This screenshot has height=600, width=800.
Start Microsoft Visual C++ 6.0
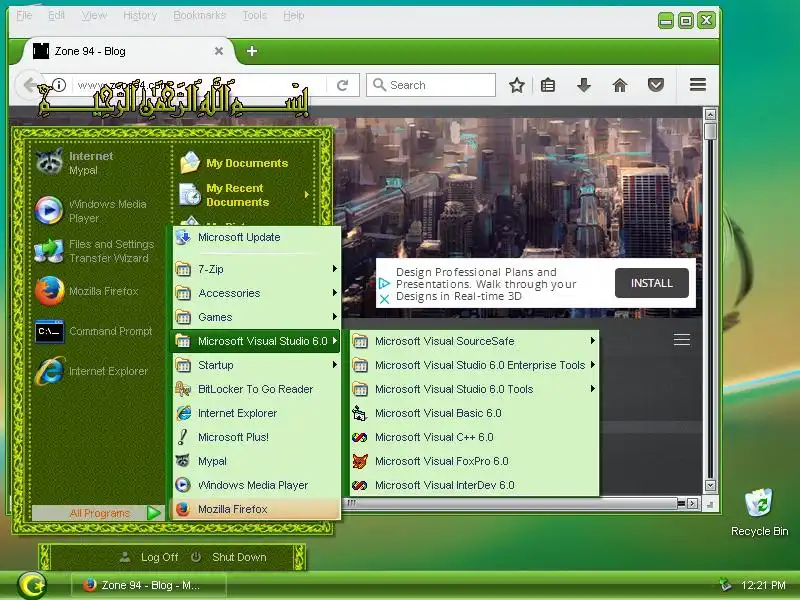click(474, 437)
